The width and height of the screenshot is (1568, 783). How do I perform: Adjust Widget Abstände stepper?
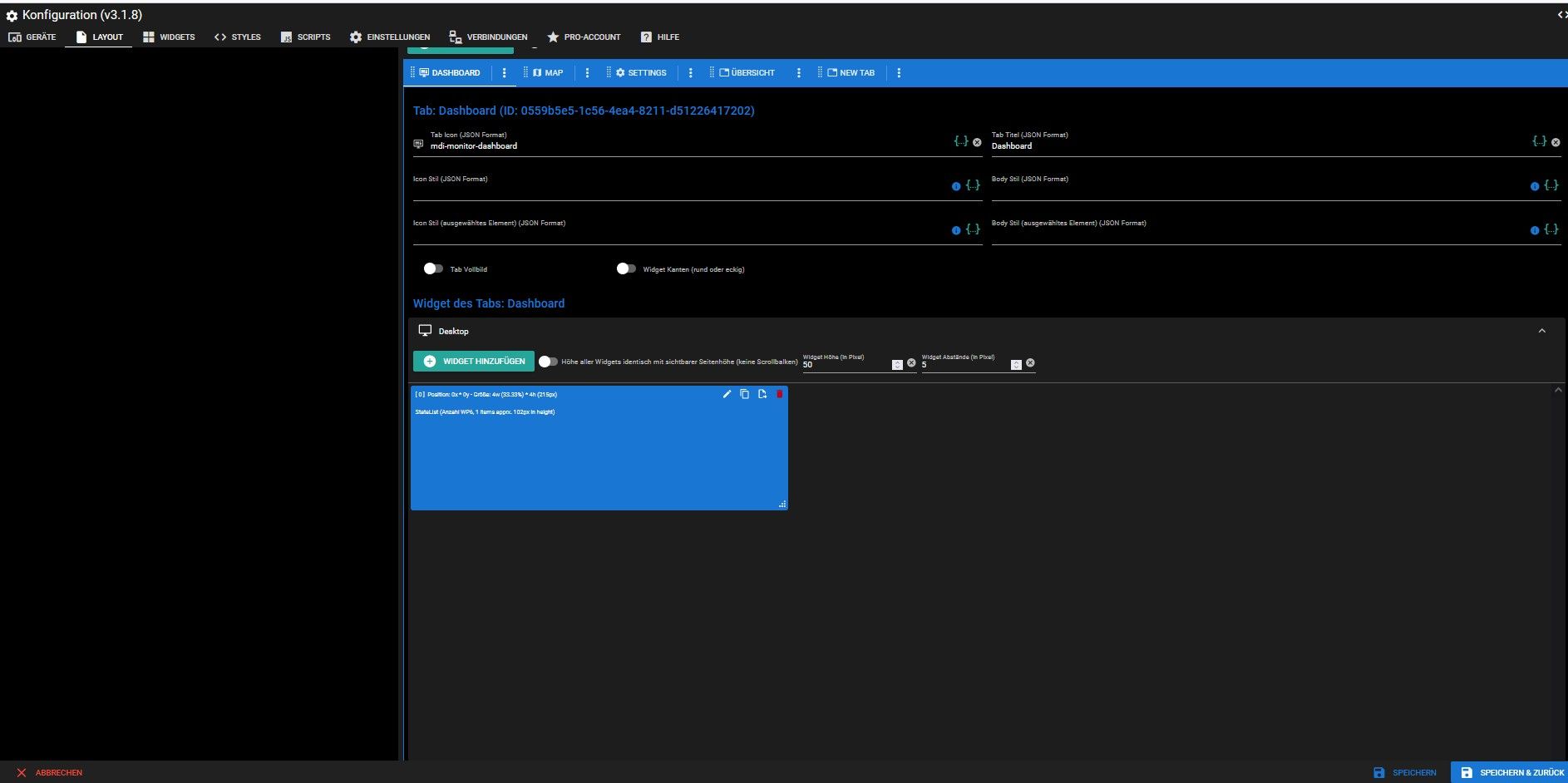pyautogui.click(x=1016, y=365)
